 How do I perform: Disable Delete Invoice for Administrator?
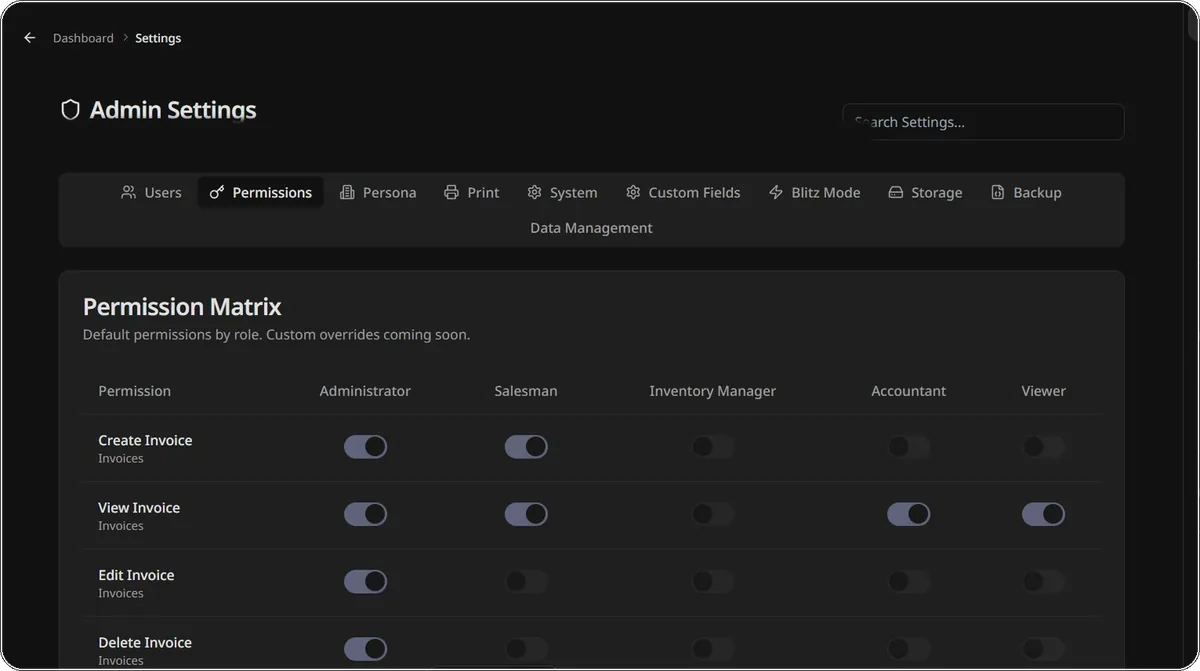point(365,649)
